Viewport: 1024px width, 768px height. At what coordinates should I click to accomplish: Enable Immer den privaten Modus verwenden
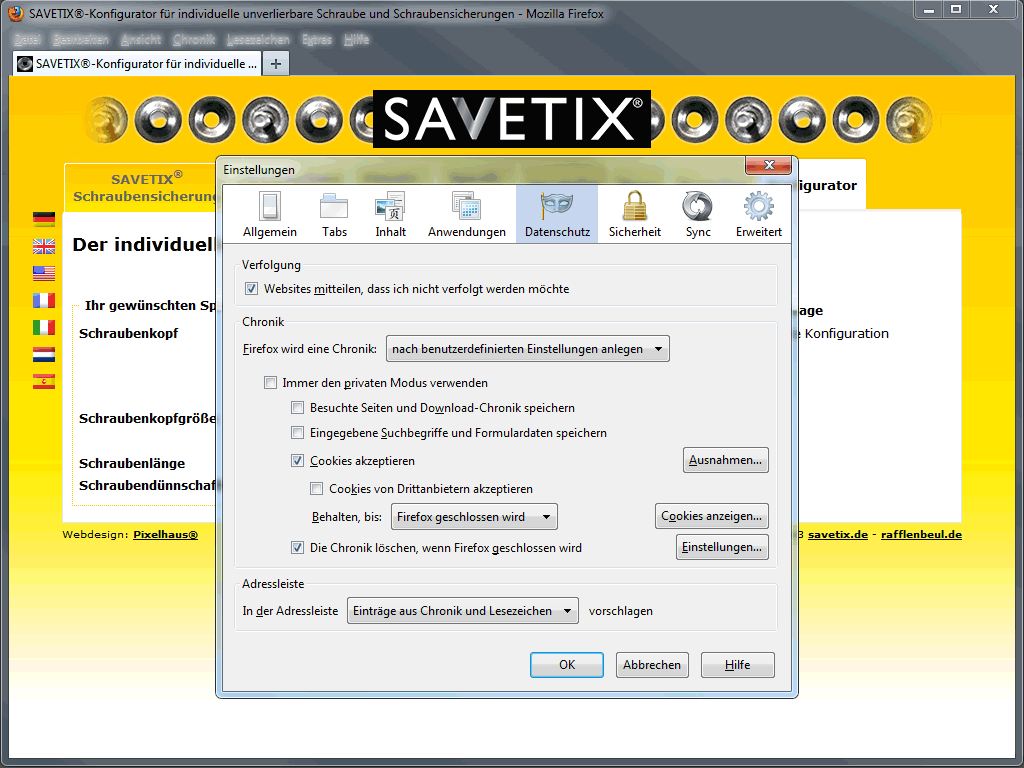click(x=270, y=383)
